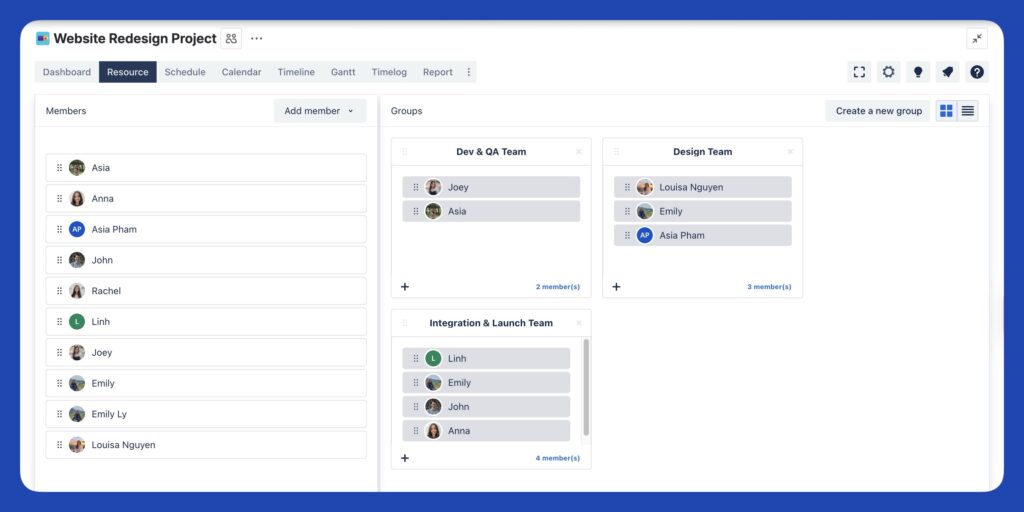The width and height of the screenshot is (1024, 512).
Task: Switch groups to list view
Action: tap(968, 111)
